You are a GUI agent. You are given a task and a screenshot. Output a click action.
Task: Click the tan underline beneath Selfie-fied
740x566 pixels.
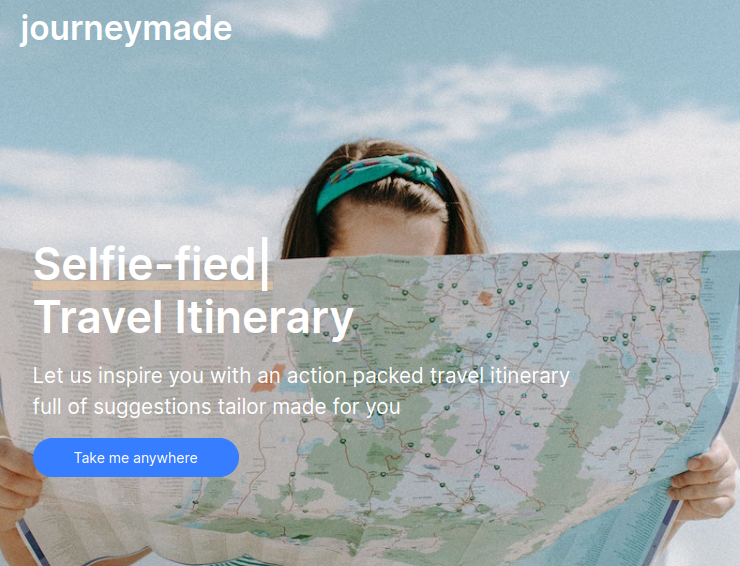point(152,285)
